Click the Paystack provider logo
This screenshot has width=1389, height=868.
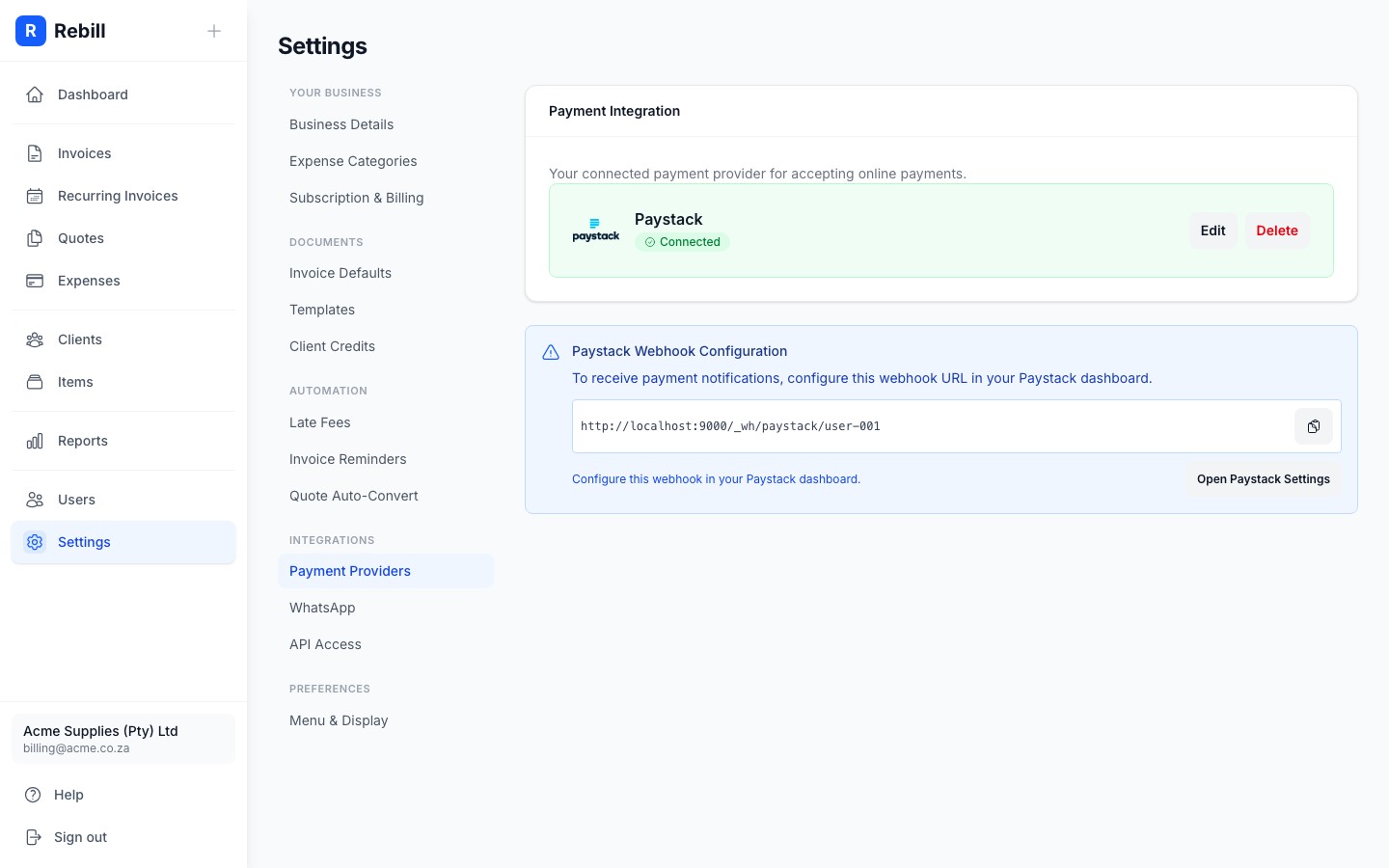pos(595,230)
